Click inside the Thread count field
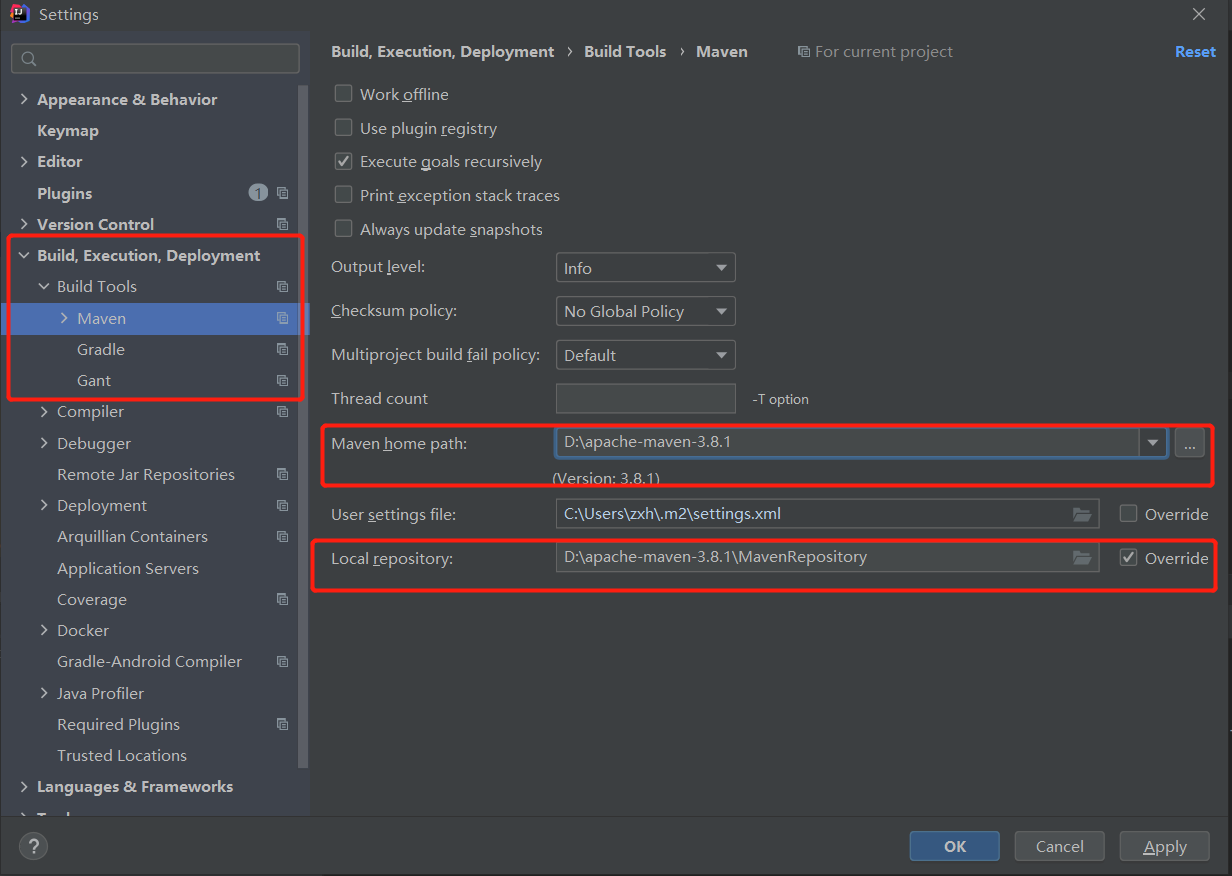The width and height of the screenshot is (1232, 876). click(x=645, y=398)
